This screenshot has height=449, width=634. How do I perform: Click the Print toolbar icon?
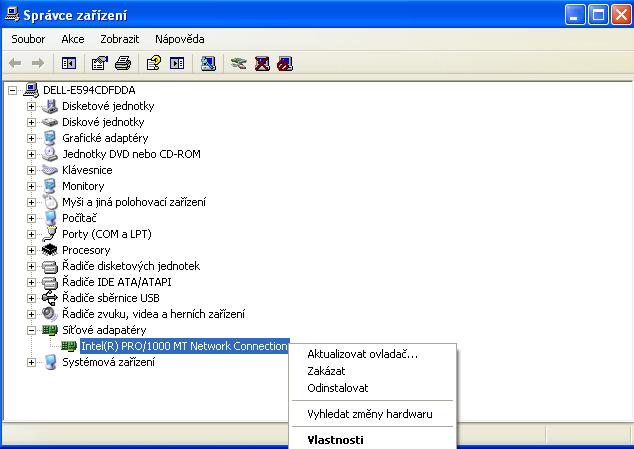click(x=123, y=63)
